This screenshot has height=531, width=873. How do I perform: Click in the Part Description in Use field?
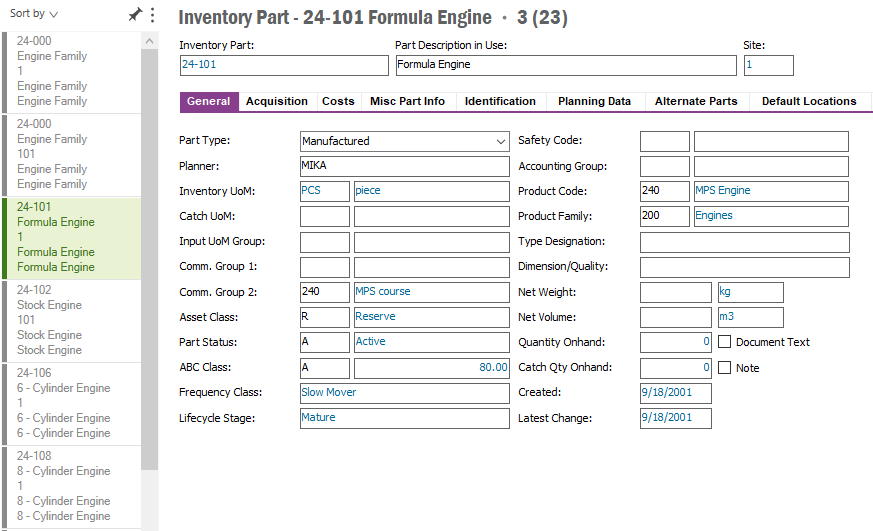pyautogui.click(x=565, y=65)
